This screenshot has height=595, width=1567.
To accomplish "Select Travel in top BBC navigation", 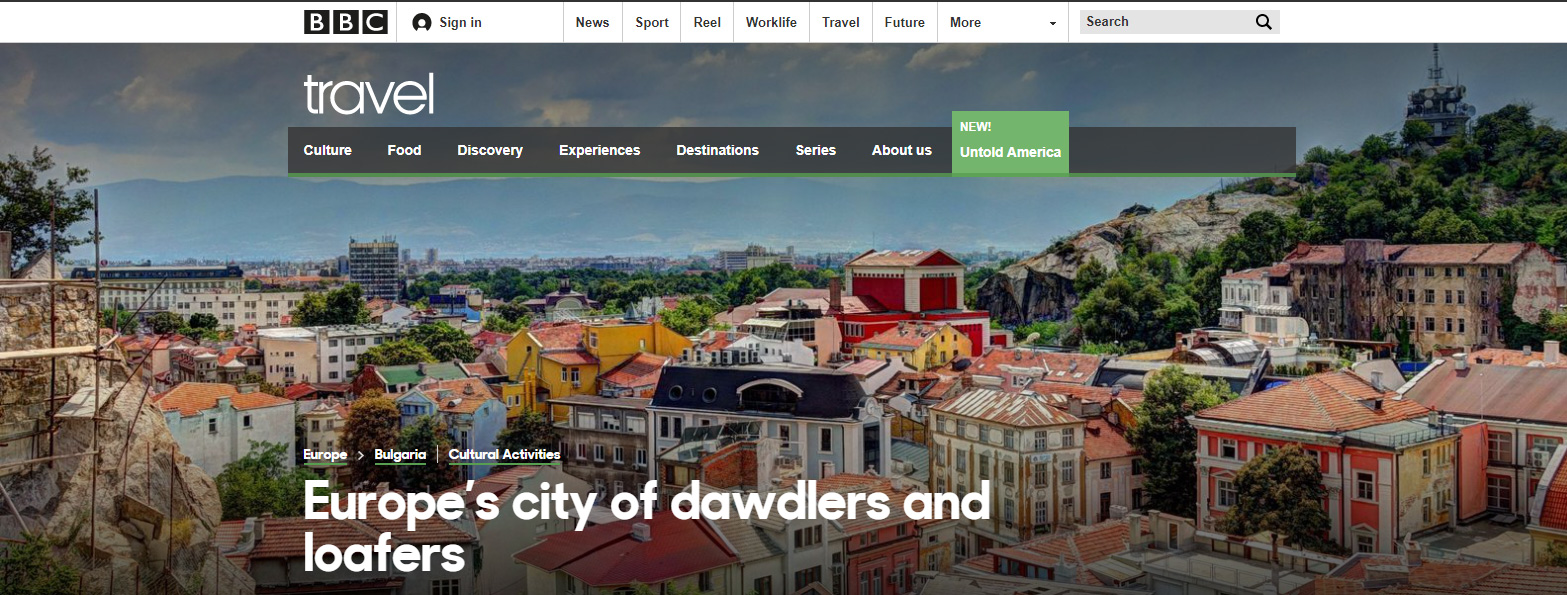I will [x=841, y=22].
